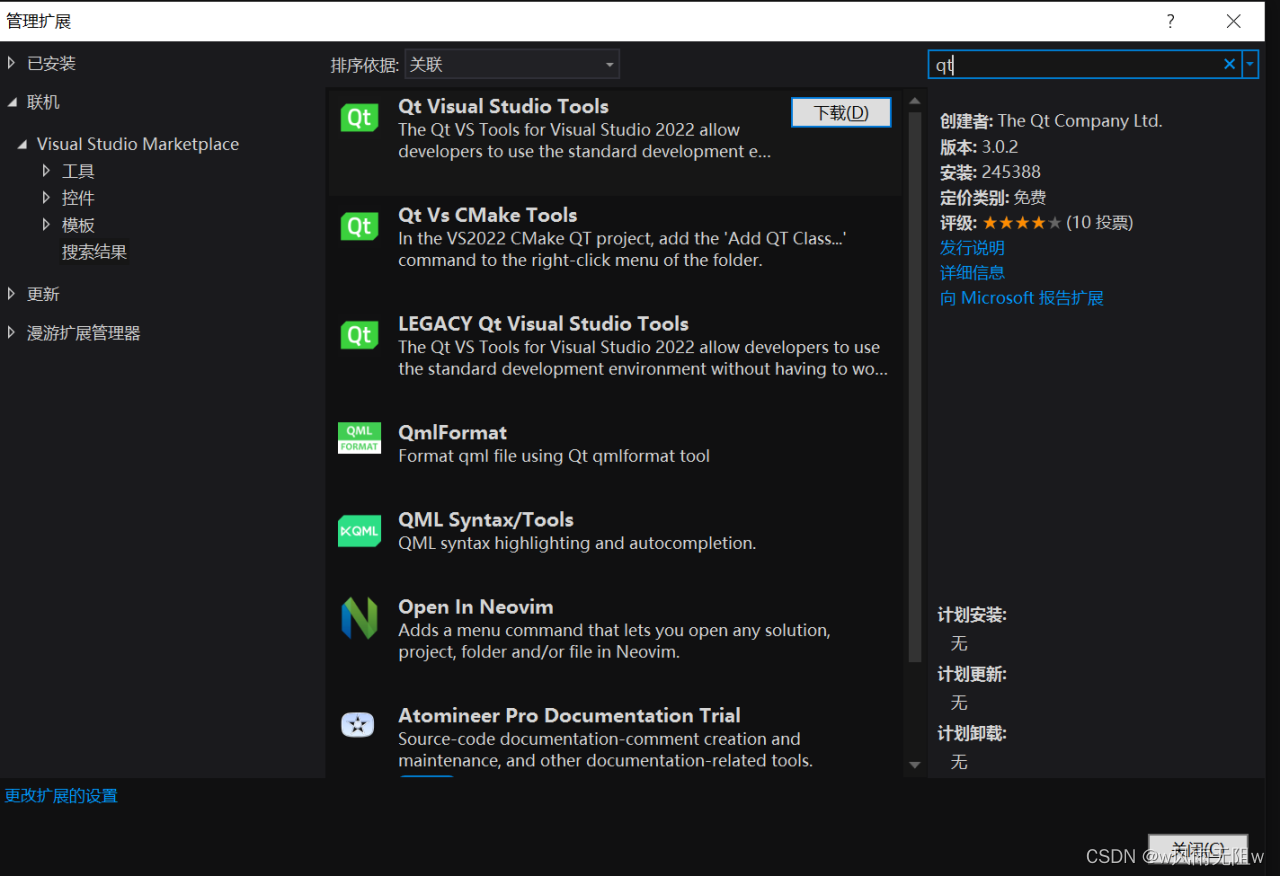Expand the 已安装 node
The image size is (1280, 876).
point(12,63)
